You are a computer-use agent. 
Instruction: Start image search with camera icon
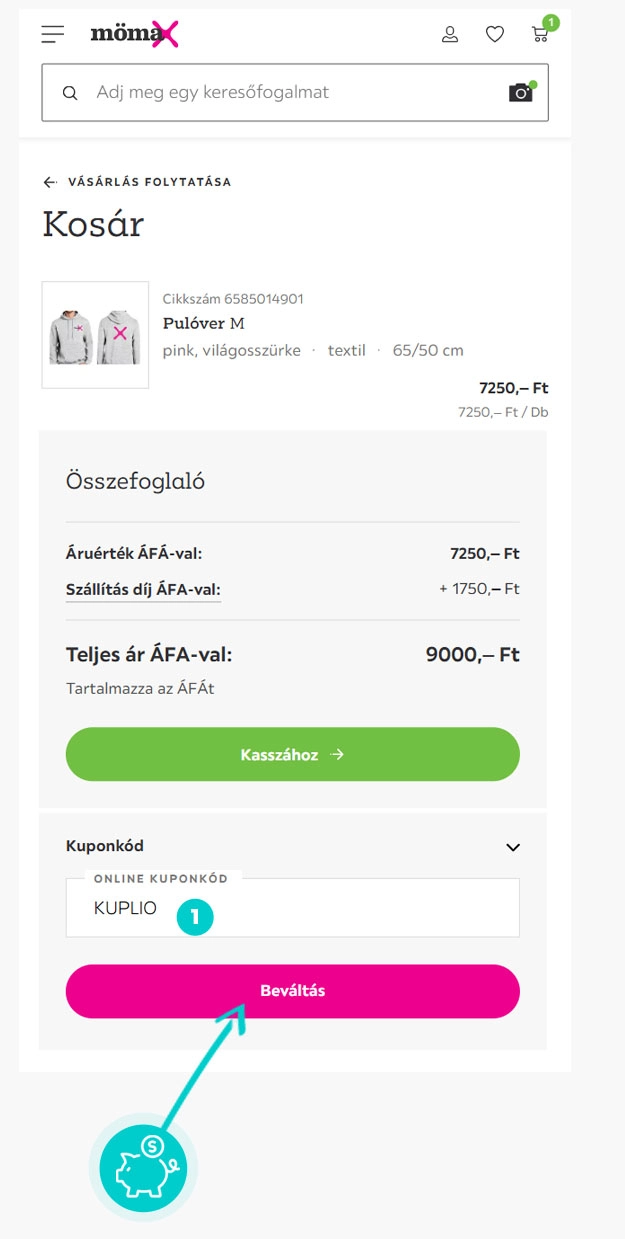tap(521, 93)
